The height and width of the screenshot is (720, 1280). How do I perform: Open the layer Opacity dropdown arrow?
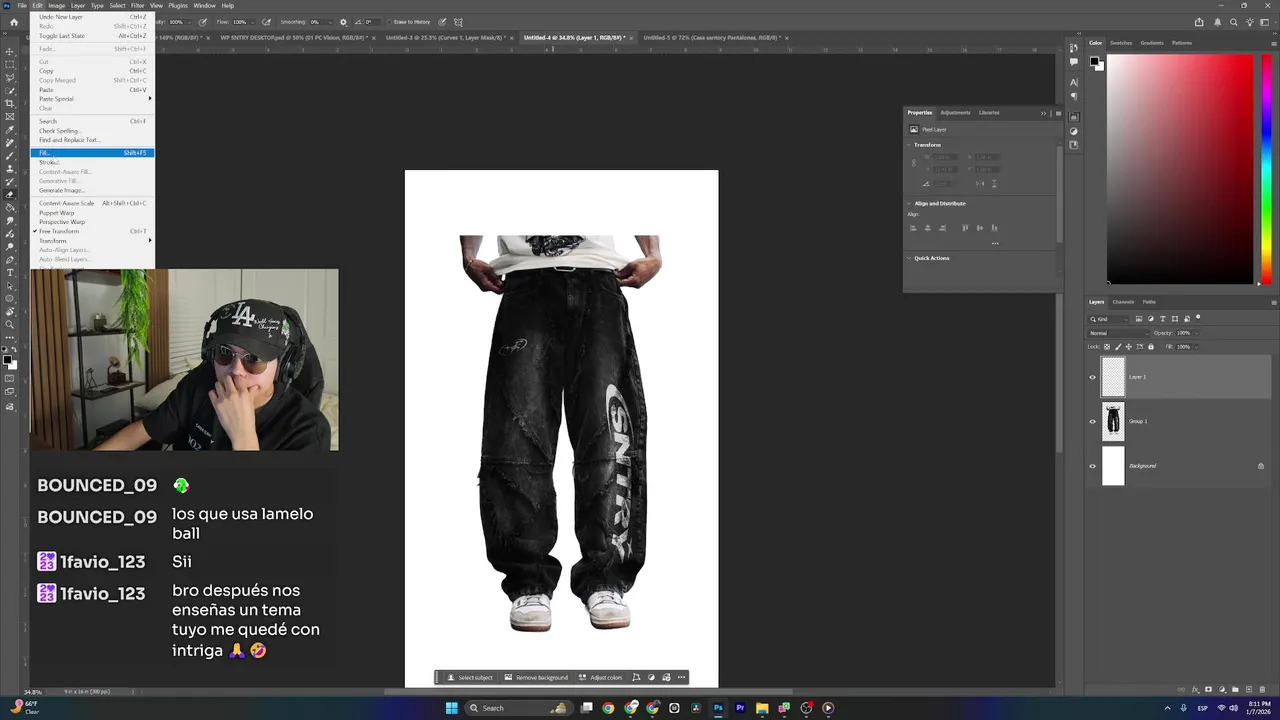(1196, 333)
